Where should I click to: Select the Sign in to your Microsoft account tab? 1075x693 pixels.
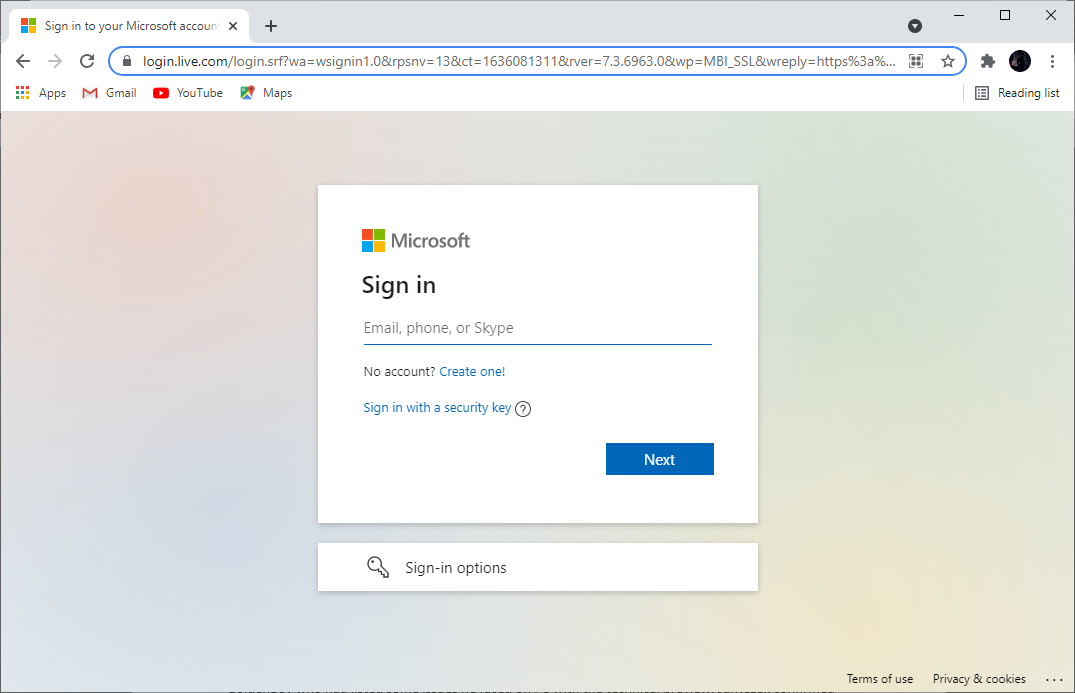130,26
